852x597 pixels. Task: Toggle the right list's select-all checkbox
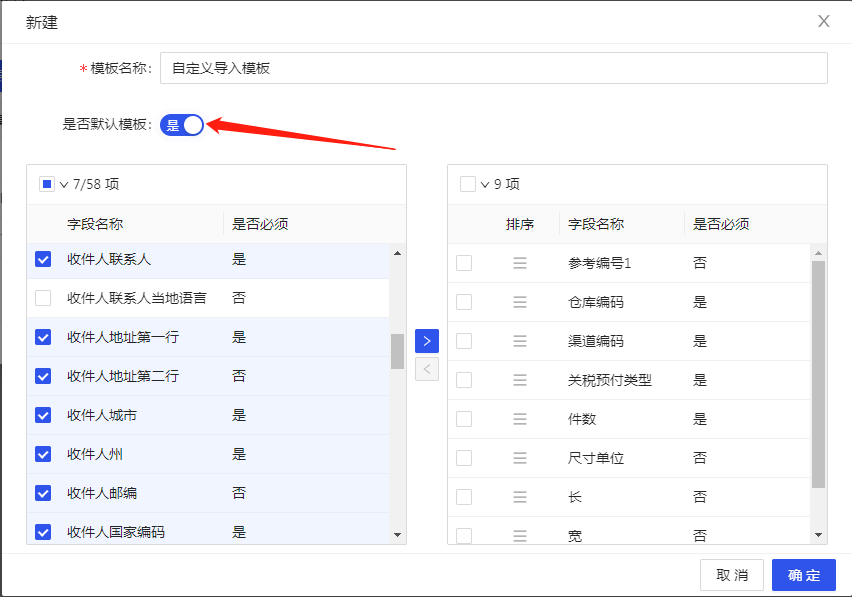pos(468,184)
